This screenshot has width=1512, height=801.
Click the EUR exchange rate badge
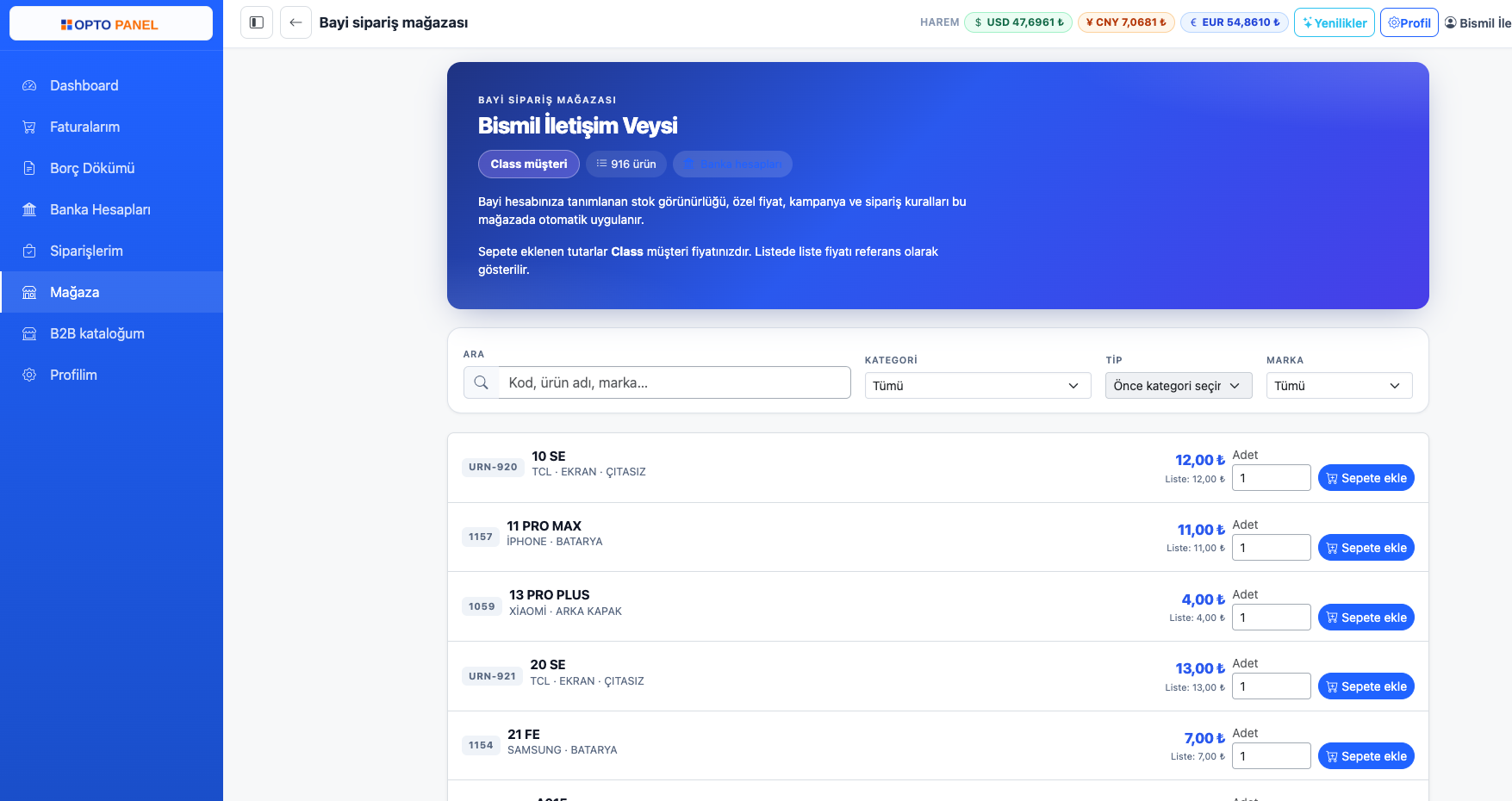coord(1235,22)
